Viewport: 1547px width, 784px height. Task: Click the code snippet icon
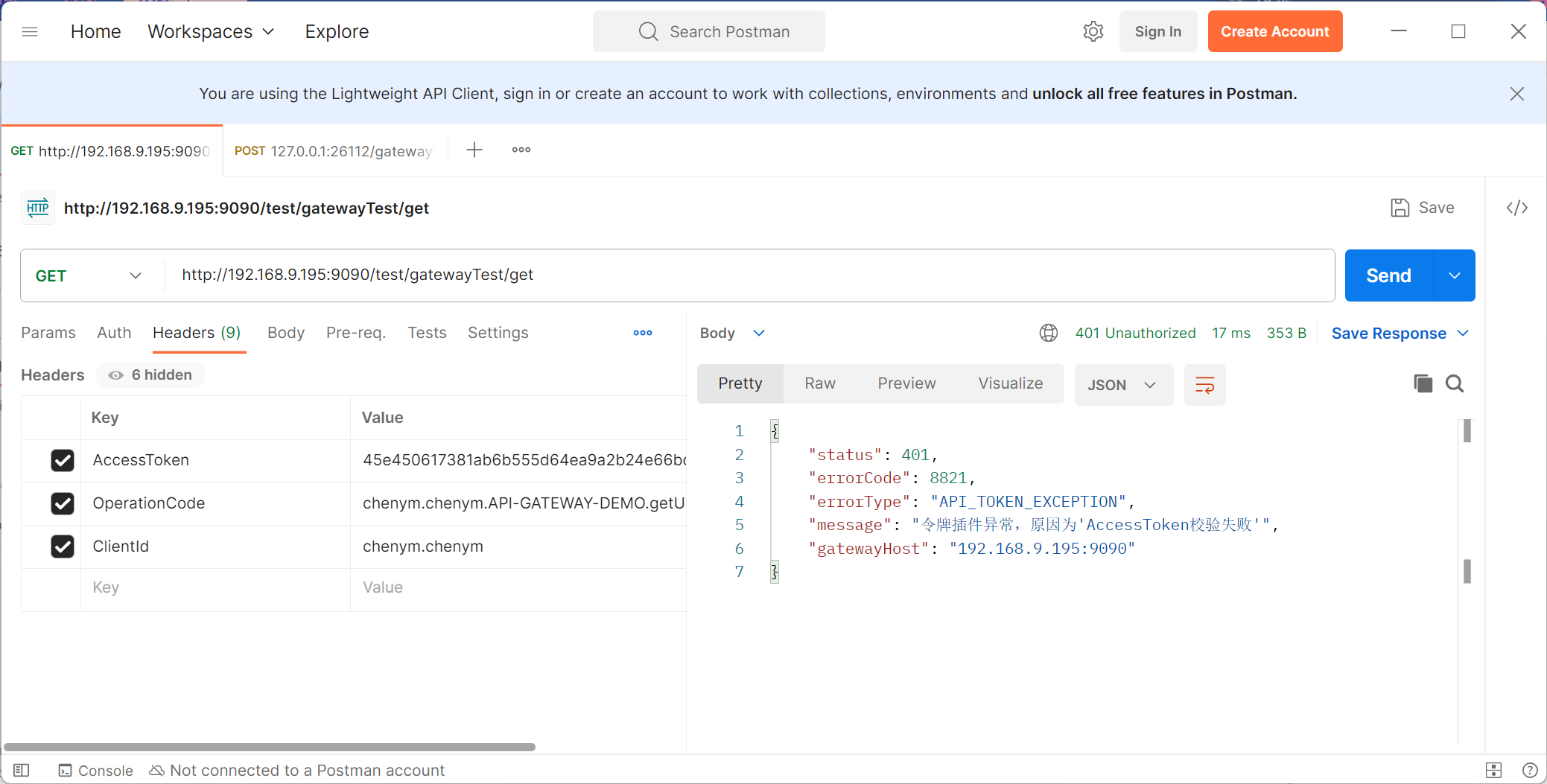(1516, 208)
